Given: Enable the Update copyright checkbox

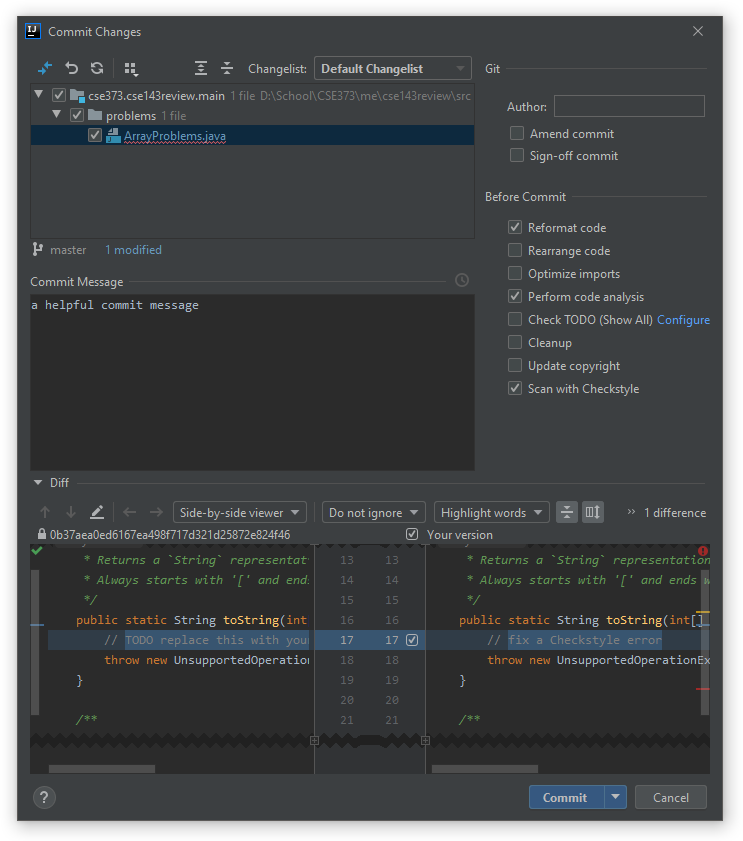Looking at the screenshot, I should (x=515, y=365).
